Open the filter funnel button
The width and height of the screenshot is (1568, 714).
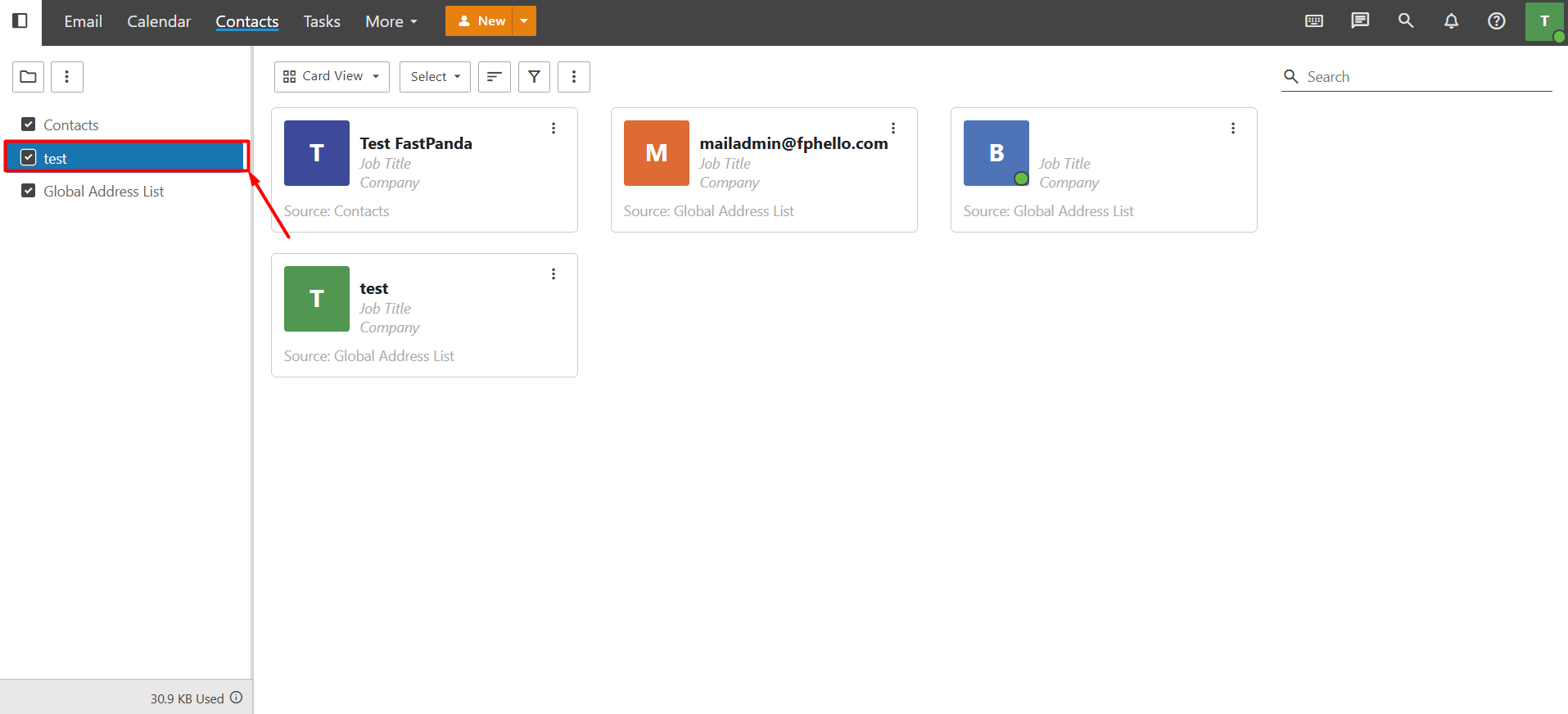534,77
